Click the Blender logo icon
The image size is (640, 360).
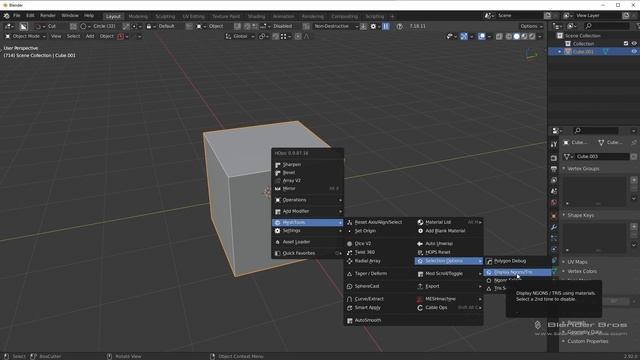[x=6, y=16]
